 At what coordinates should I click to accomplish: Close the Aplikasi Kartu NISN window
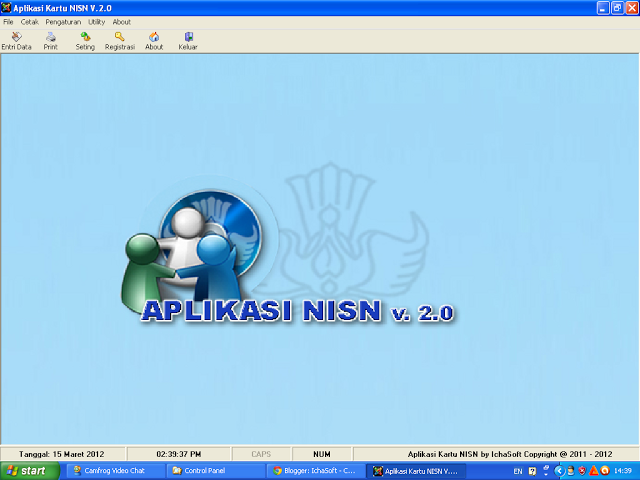(x=632, y=8)
